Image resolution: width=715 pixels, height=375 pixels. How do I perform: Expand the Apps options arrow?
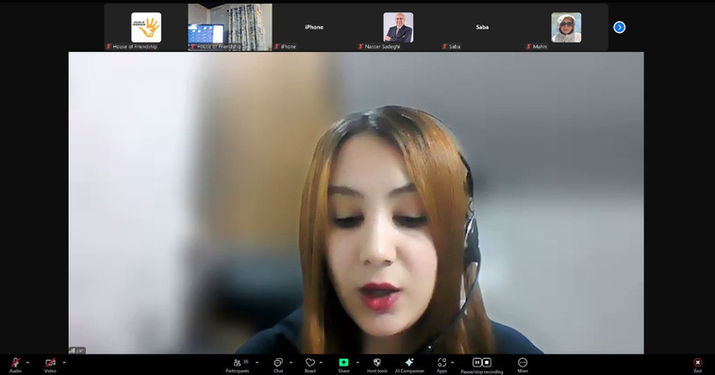point(452,363)
